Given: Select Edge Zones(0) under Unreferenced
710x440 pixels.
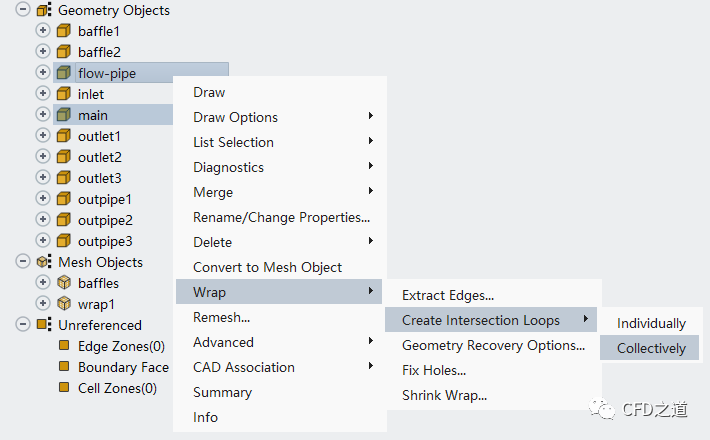Looking at the screenshot, I should [121, 346].
